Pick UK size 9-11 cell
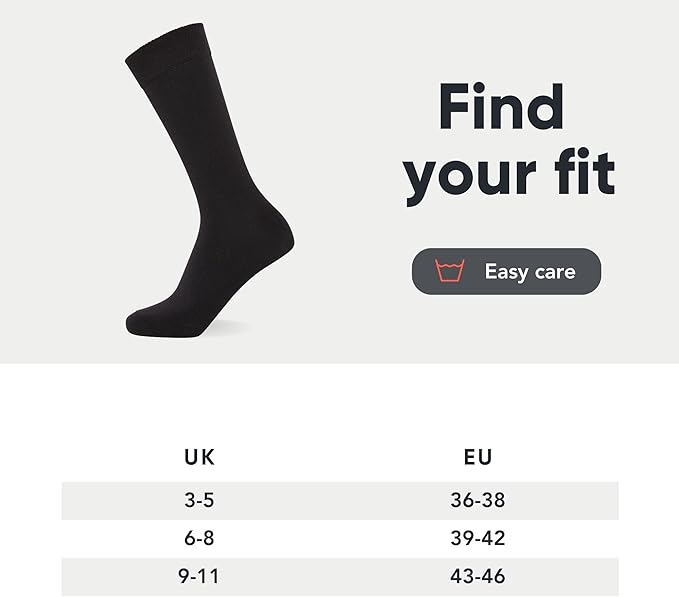This screenshot has width=679, height=597. (x=200, y=576)
